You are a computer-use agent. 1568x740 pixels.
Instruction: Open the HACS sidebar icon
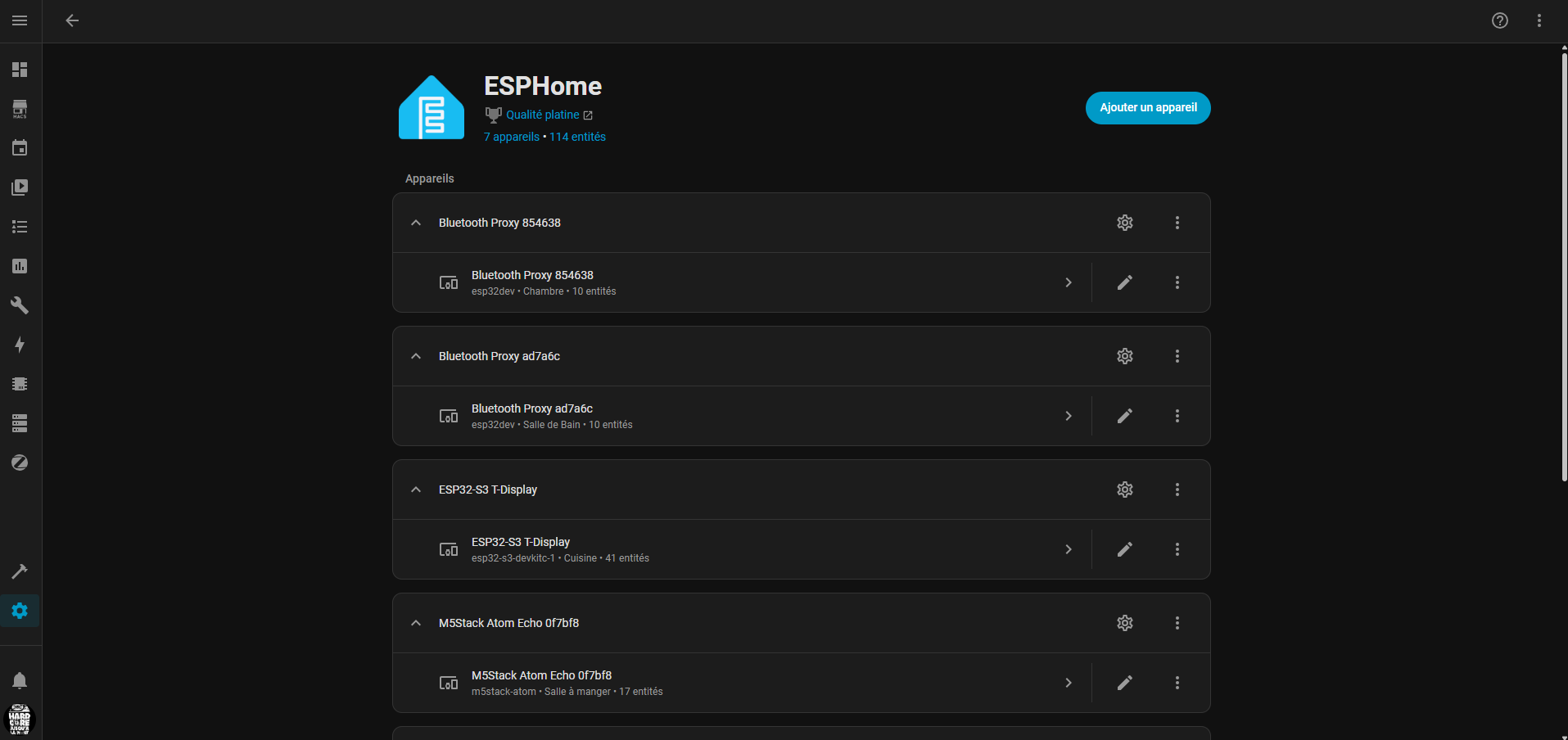click(20, 109)
